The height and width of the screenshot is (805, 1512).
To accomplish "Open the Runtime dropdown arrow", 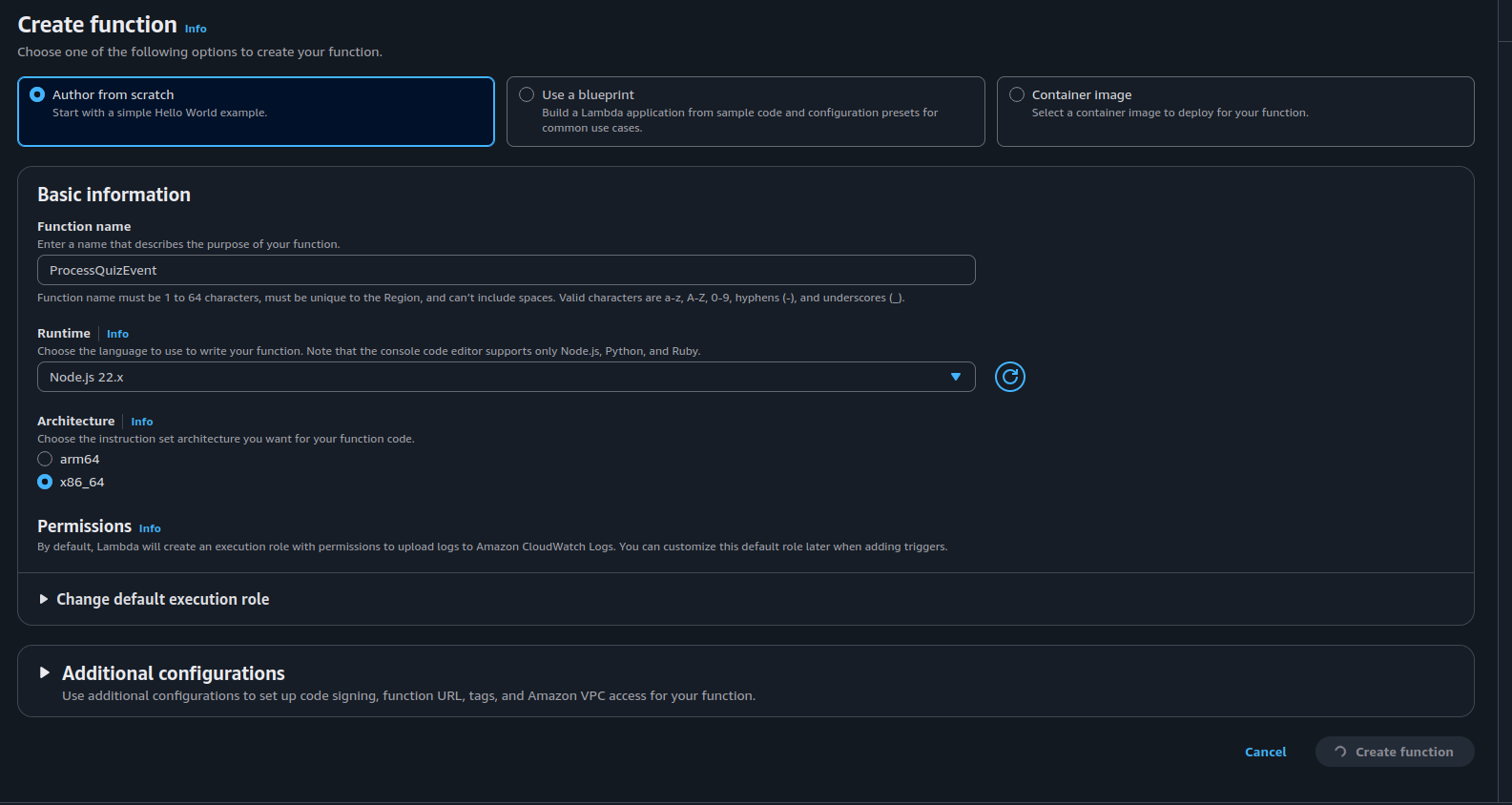I will click(x=955, y=377).
